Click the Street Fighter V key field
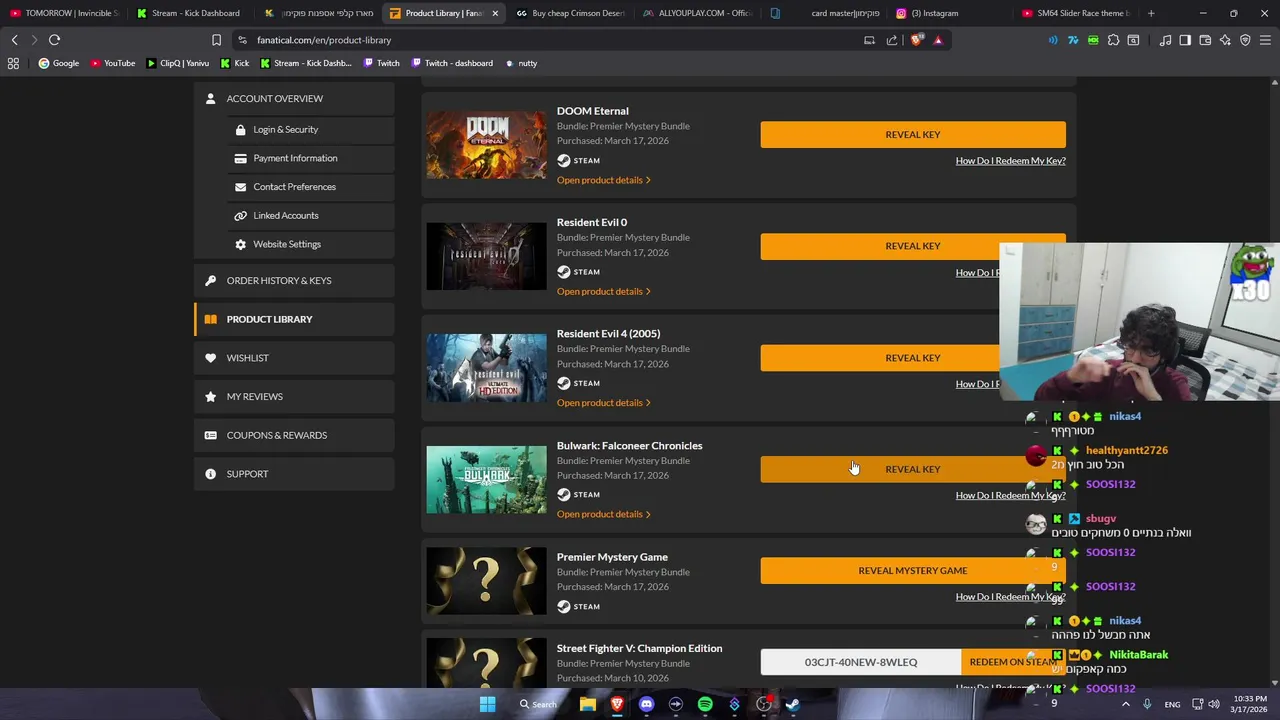 [x=860, y=662]
